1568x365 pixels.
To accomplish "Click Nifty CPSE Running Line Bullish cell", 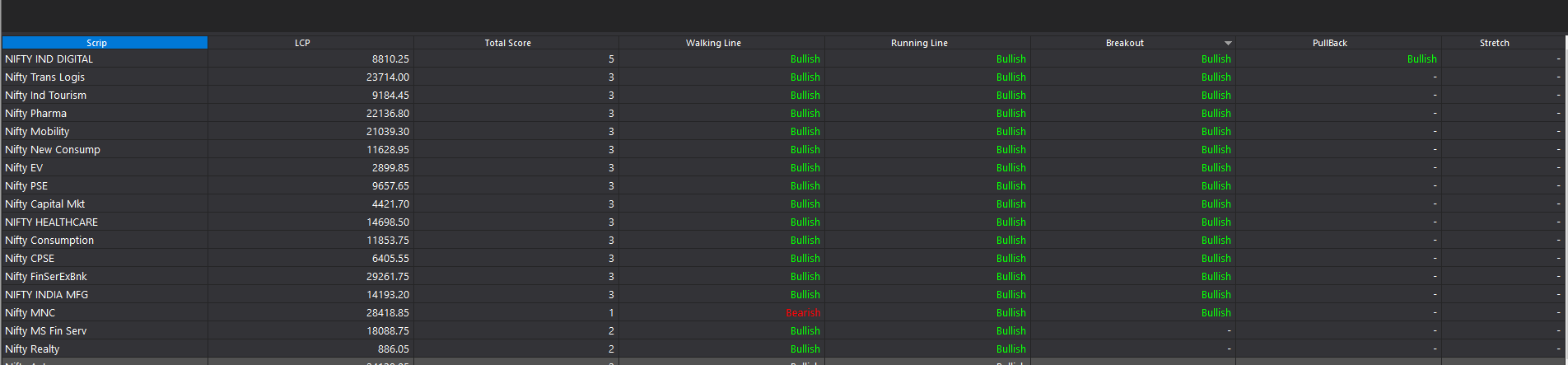I will (x=1010, y=258).
